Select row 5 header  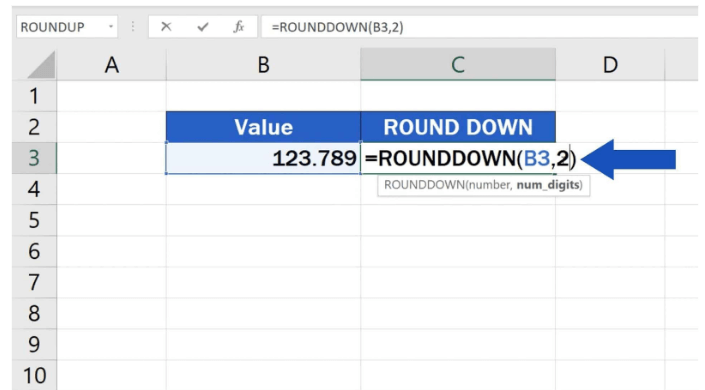(34, 220)
